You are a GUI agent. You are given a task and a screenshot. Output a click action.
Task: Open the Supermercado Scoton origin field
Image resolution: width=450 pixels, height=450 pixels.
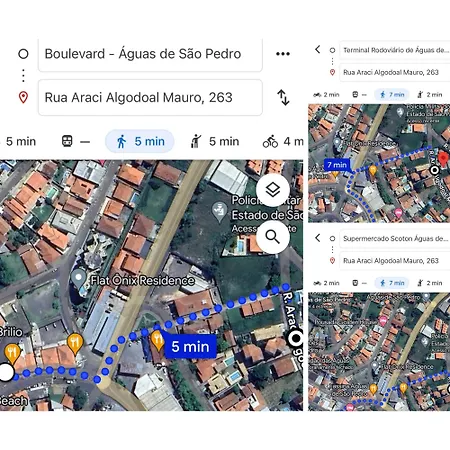[395, 239]
